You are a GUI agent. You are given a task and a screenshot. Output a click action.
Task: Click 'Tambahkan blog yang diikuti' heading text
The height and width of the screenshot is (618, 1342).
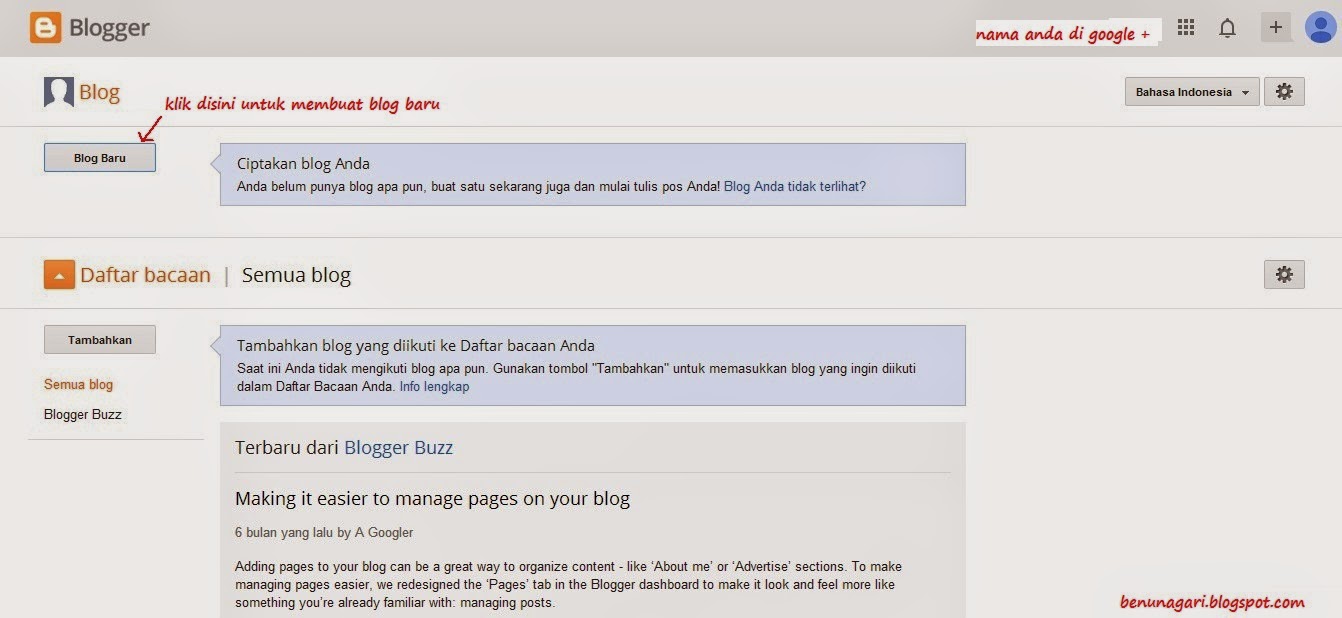416,346
